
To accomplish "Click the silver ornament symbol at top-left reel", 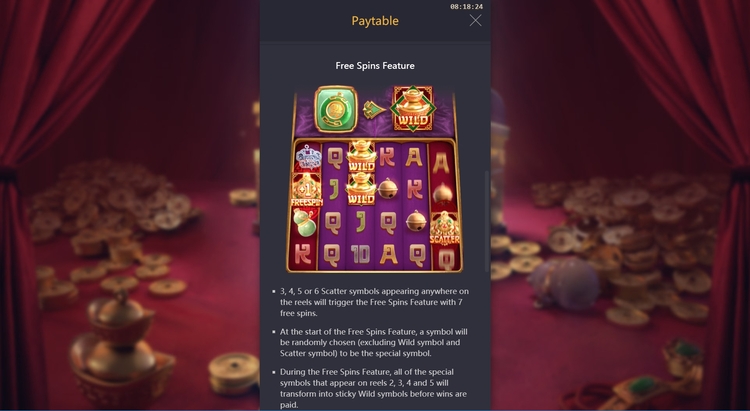I will tap(308, 158).
